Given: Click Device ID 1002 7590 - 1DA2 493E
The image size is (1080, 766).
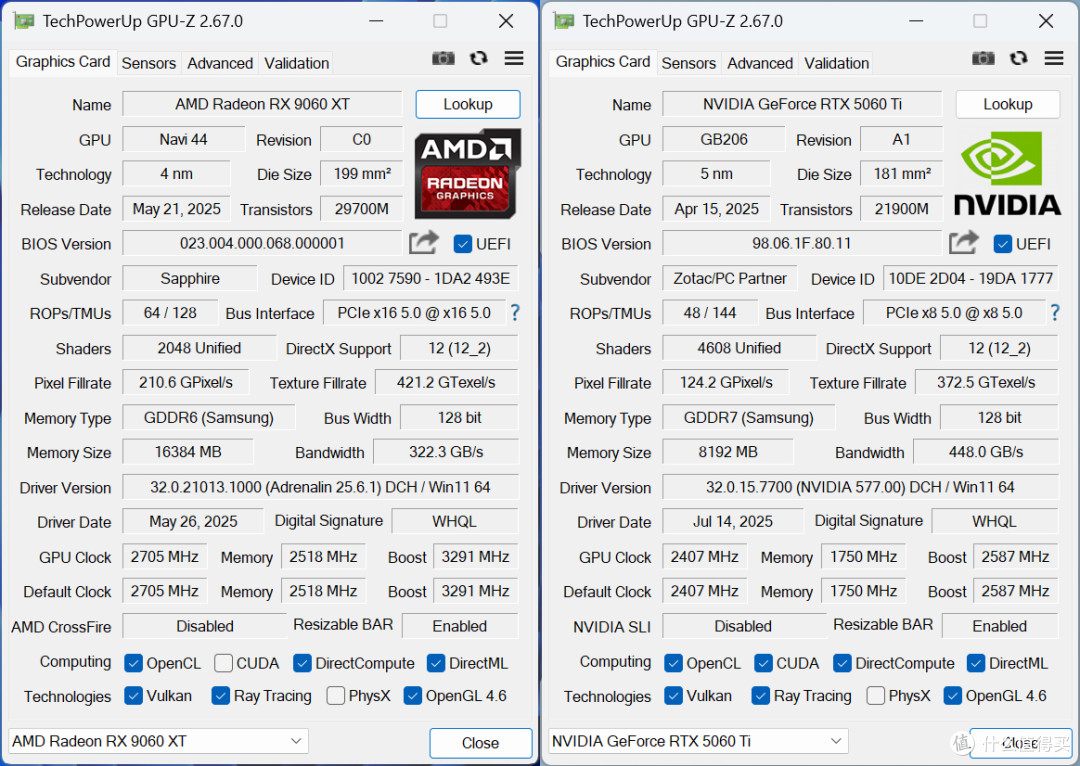Looking at the screenshot, I should click(x=430, y=278).
